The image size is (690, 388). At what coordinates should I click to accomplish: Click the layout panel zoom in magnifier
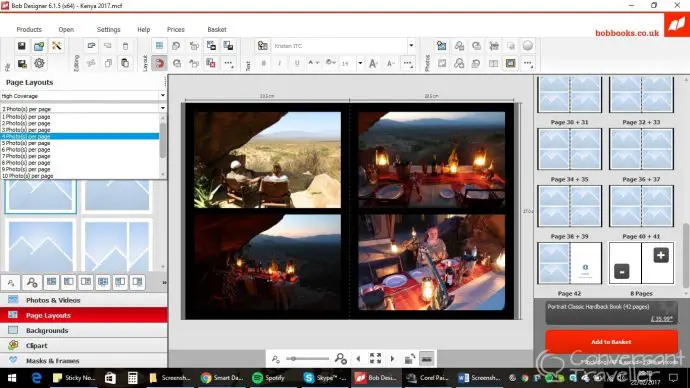32,282
